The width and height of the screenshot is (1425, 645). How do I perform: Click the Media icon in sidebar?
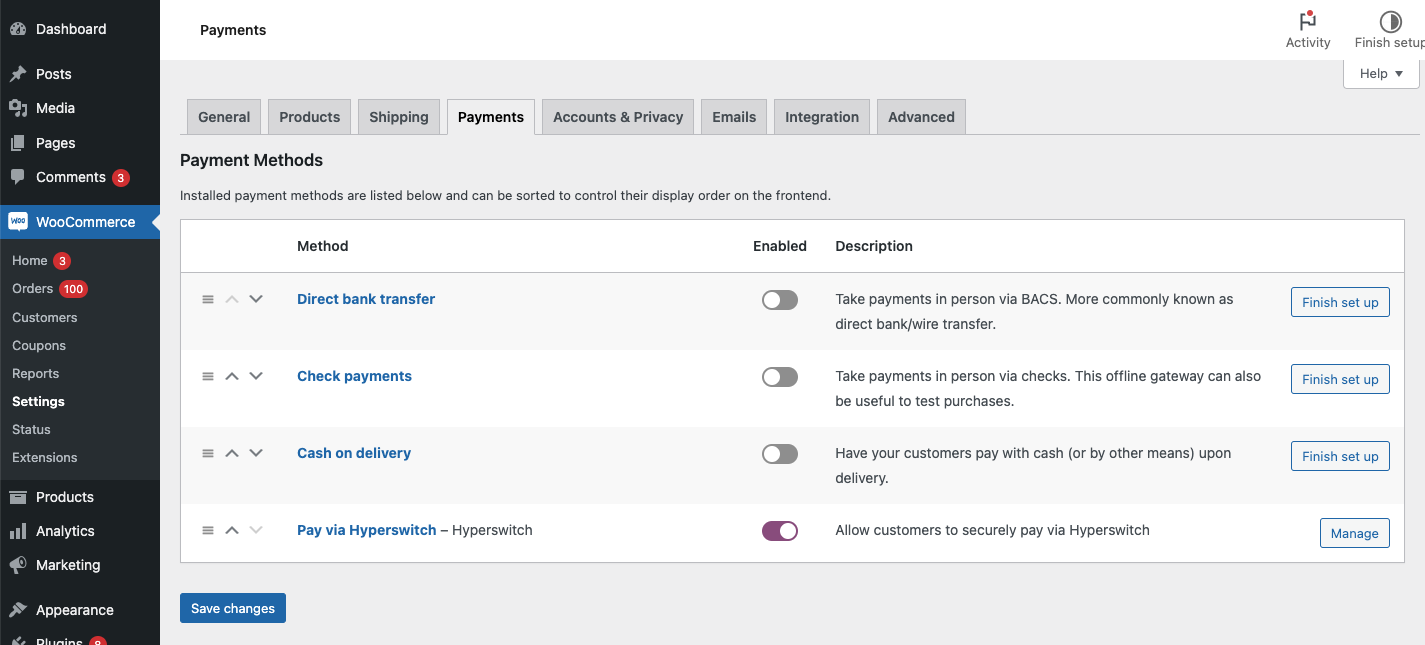click(x=18, y=108)
